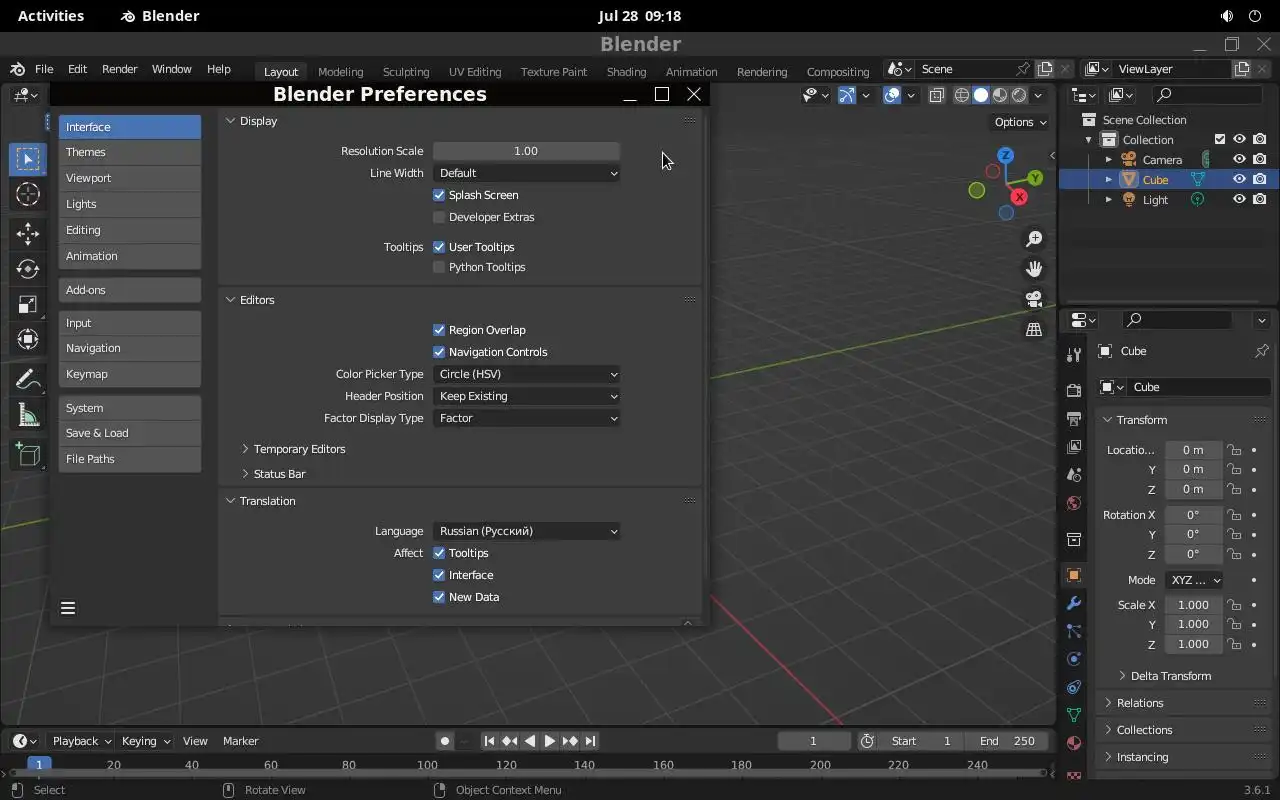Open the Scene properties tab
The image size is (1280, 800).
pos(1074,474)
